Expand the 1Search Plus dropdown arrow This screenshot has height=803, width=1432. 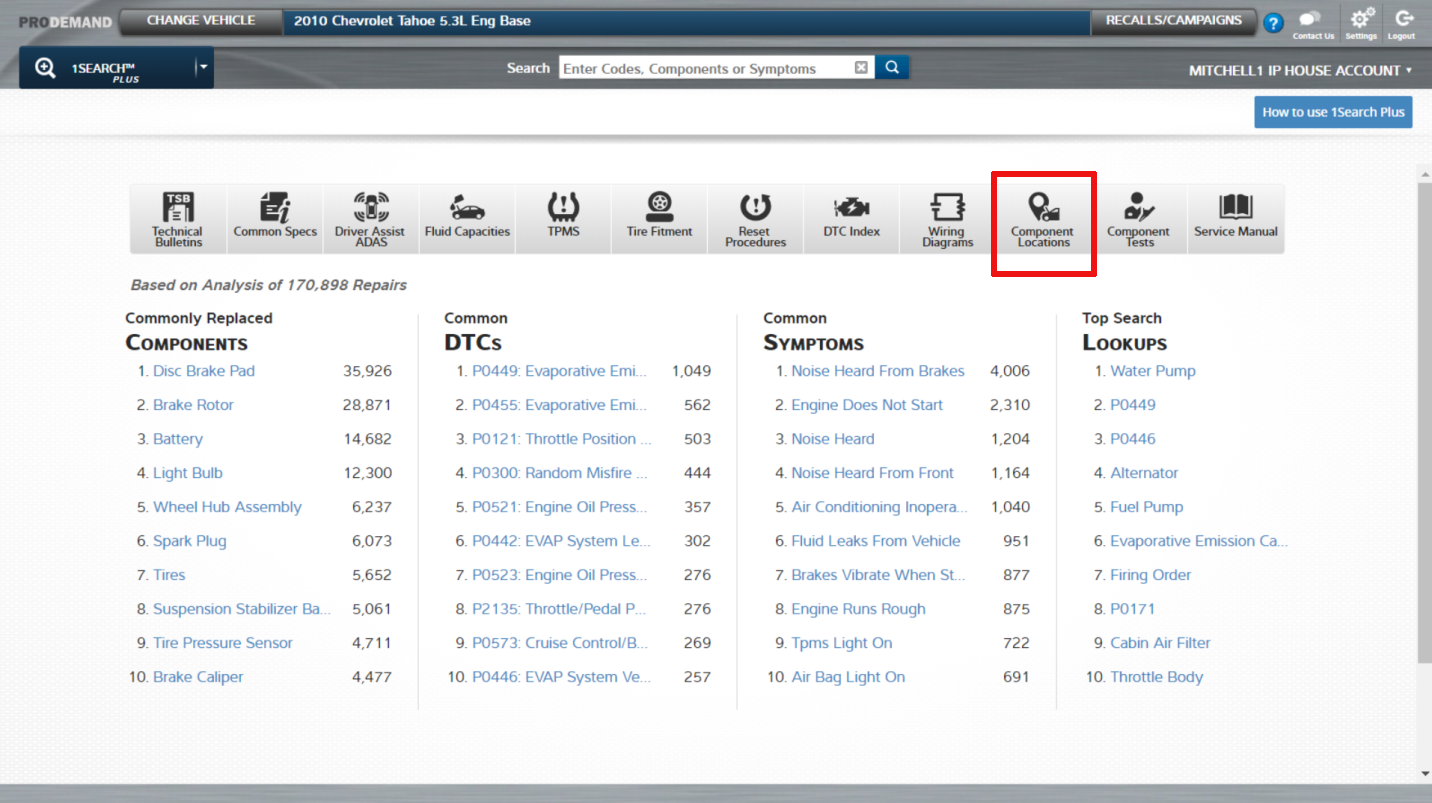(x=203, y=68)
